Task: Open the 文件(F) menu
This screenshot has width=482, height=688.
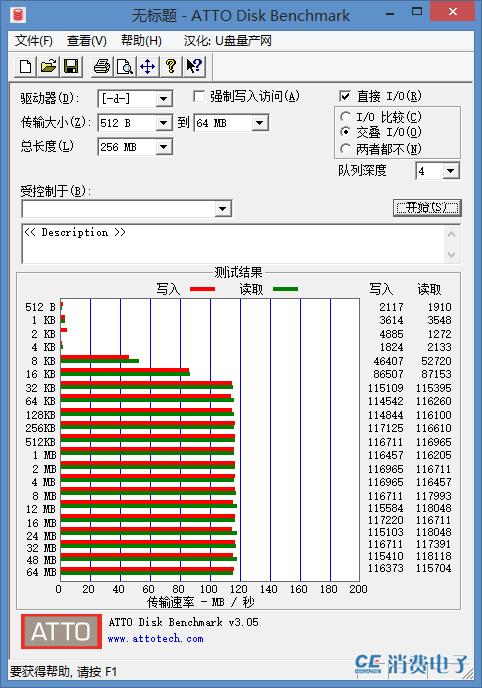Action: (x=33, y=41)
